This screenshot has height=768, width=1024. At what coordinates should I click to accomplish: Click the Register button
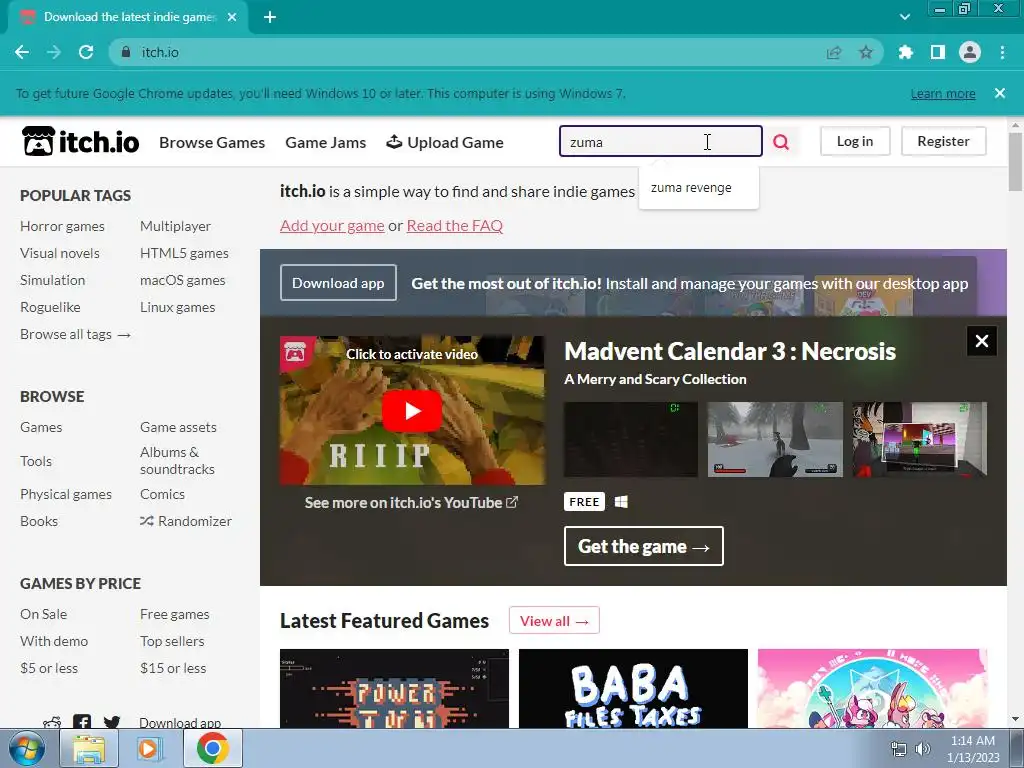(x=943, y=141)
